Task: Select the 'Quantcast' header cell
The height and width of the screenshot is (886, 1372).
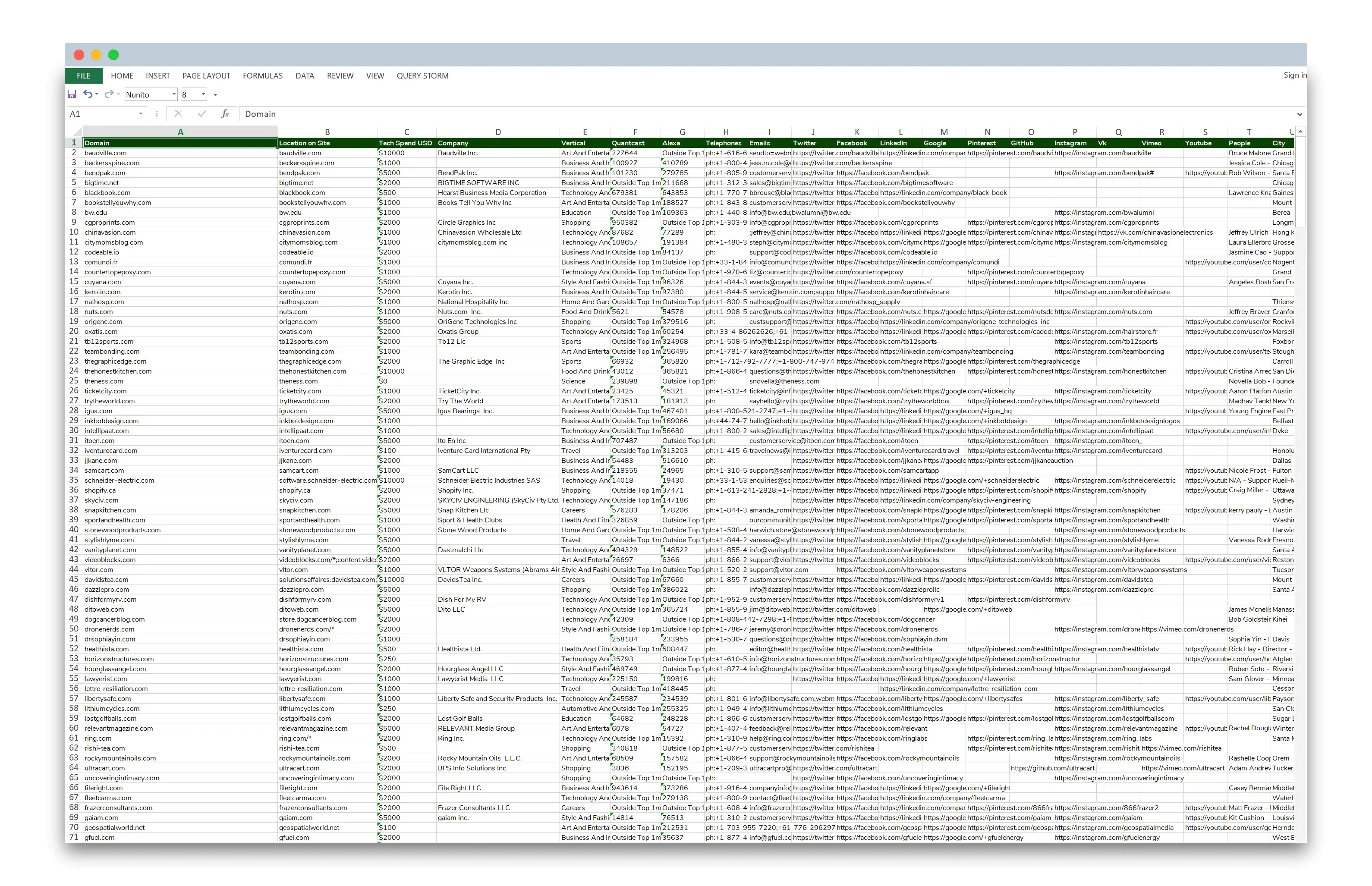Action: coord(635,143)
